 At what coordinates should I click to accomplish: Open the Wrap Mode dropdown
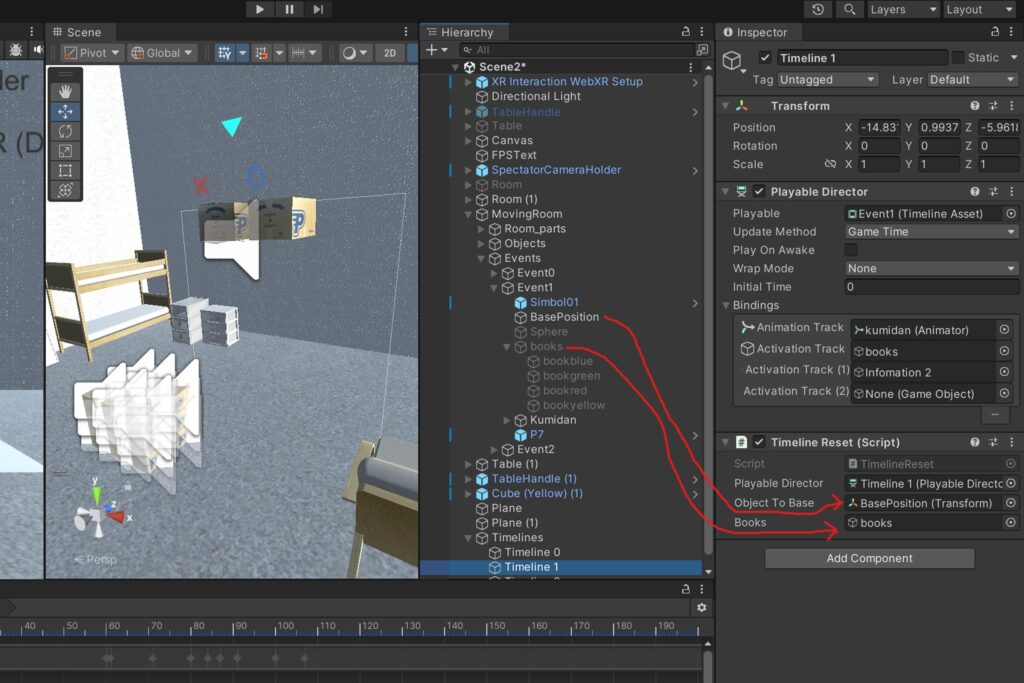click(x=931, y=268)
